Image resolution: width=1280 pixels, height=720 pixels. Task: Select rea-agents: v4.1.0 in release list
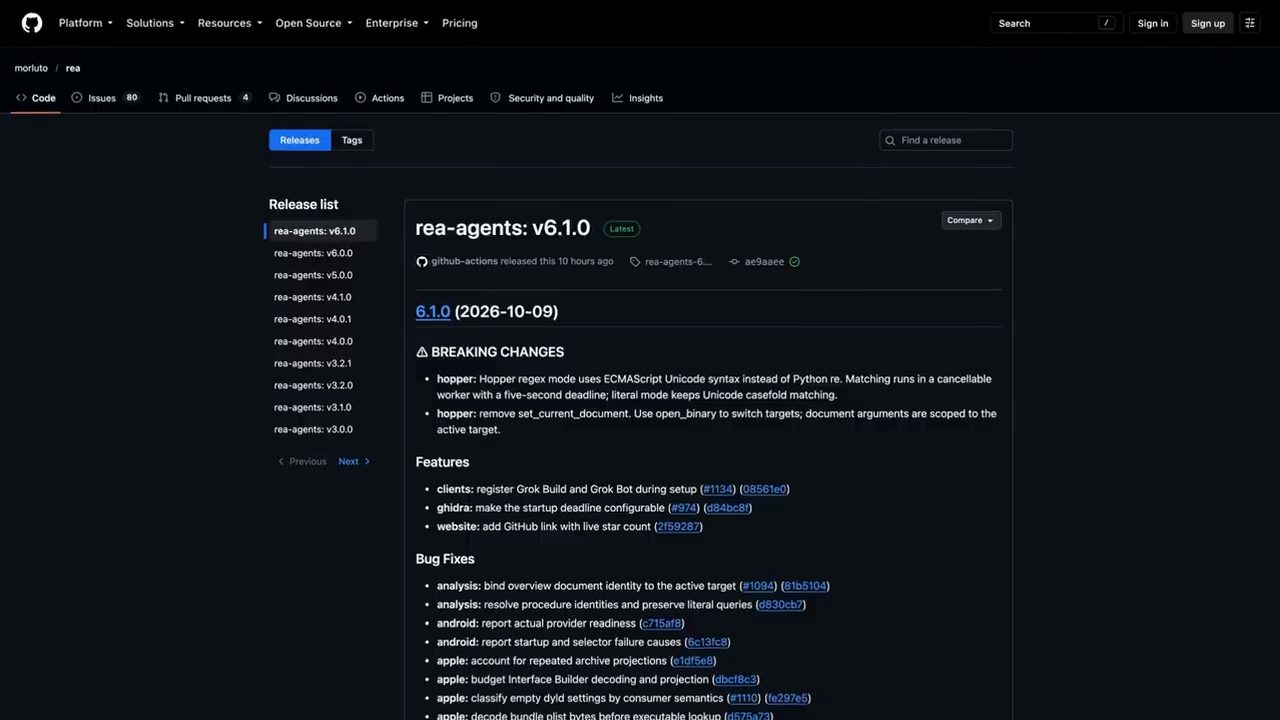tap(313, 297)
